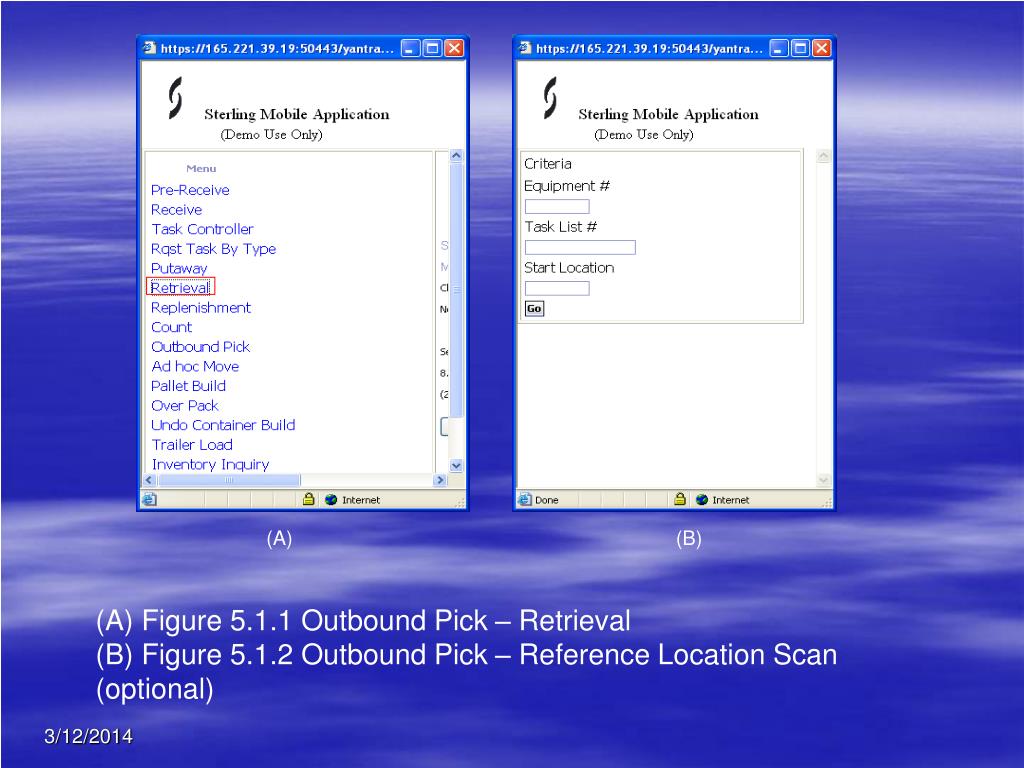Click the Menu heading in window A
The height and width of the screenshot is (768, 1024).
coord(201,168)
